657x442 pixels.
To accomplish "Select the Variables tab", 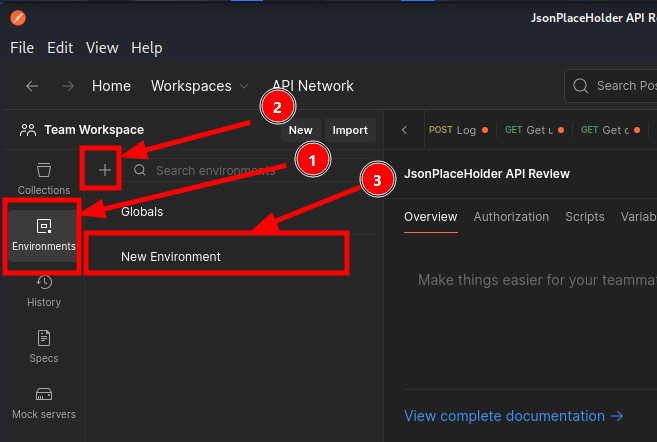I will click(639, 217).
